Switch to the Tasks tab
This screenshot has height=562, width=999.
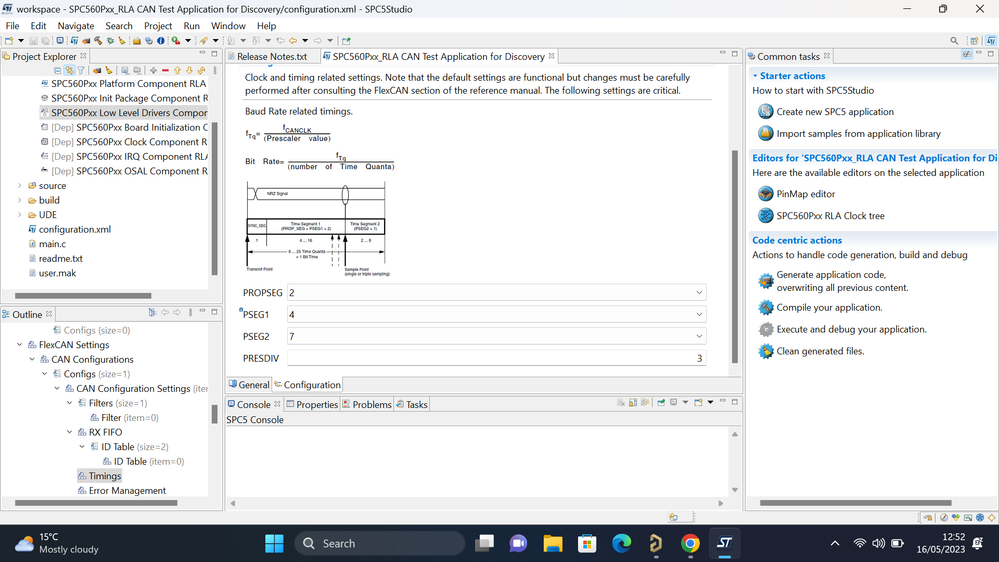412,404
